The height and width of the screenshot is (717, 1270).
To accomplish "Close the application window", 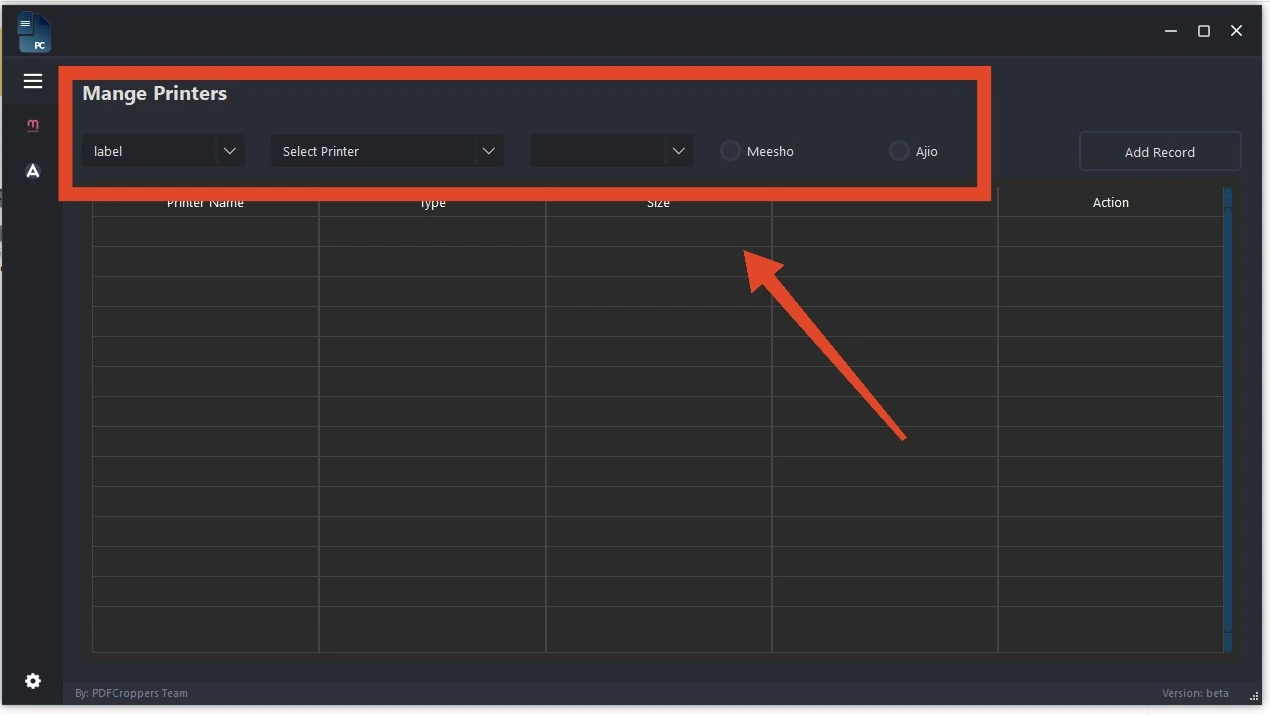I will tap(1237, 31).
